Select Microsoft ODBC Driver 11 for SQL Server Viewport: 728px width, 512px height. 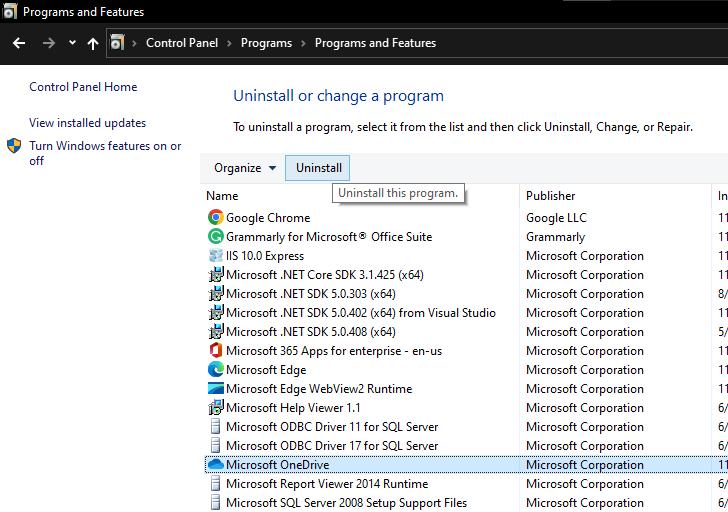(332, 427)
